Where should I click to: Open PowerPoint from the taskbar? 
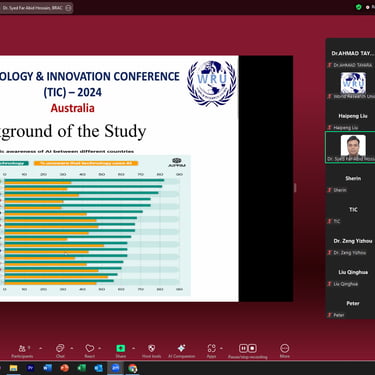tap(65, 368)
